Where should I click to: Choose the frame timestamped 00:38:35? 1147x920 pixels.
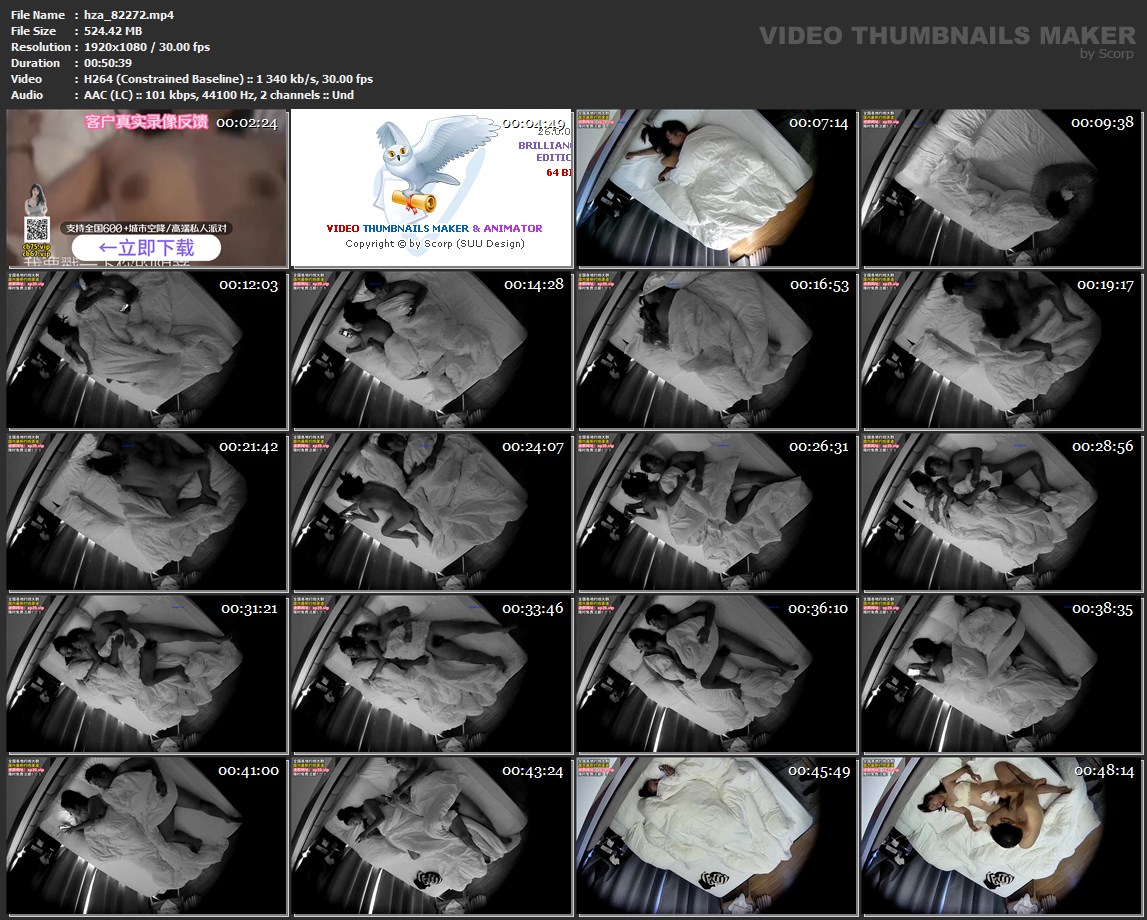tap(1001, 674)
